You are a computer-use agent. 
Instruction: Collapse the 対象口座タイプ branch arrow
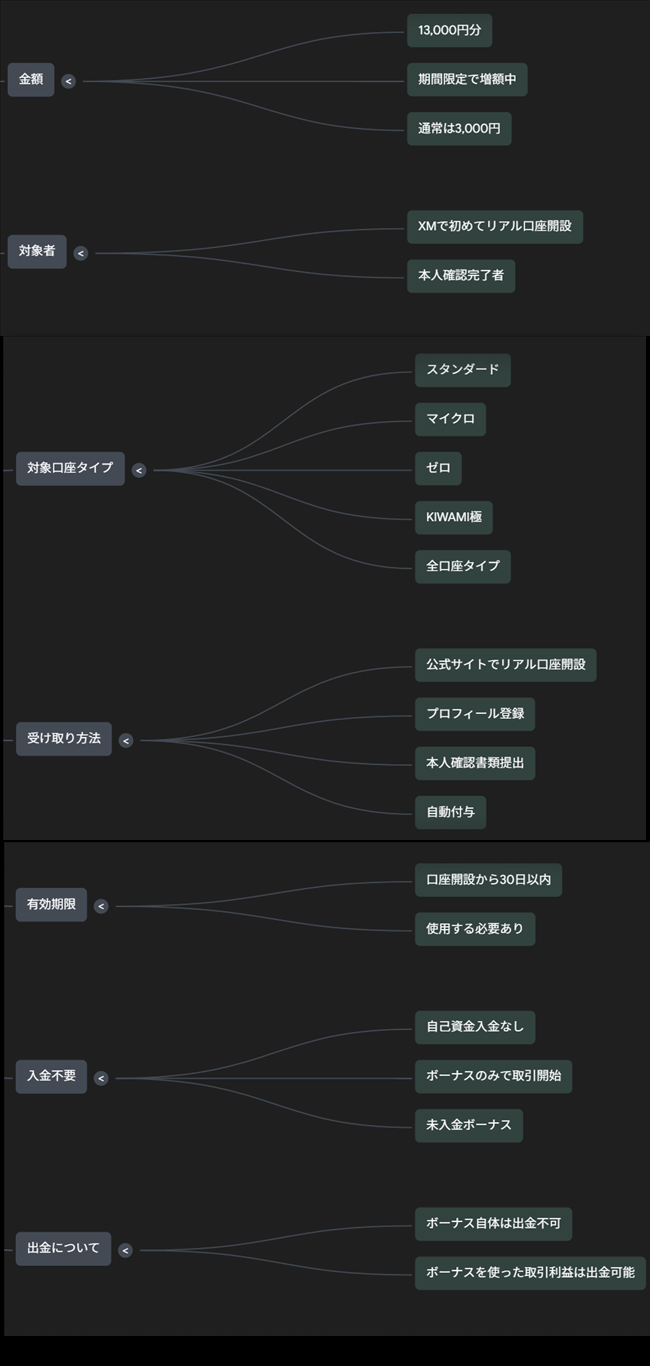pyautogui.click(x=139, y=470)
